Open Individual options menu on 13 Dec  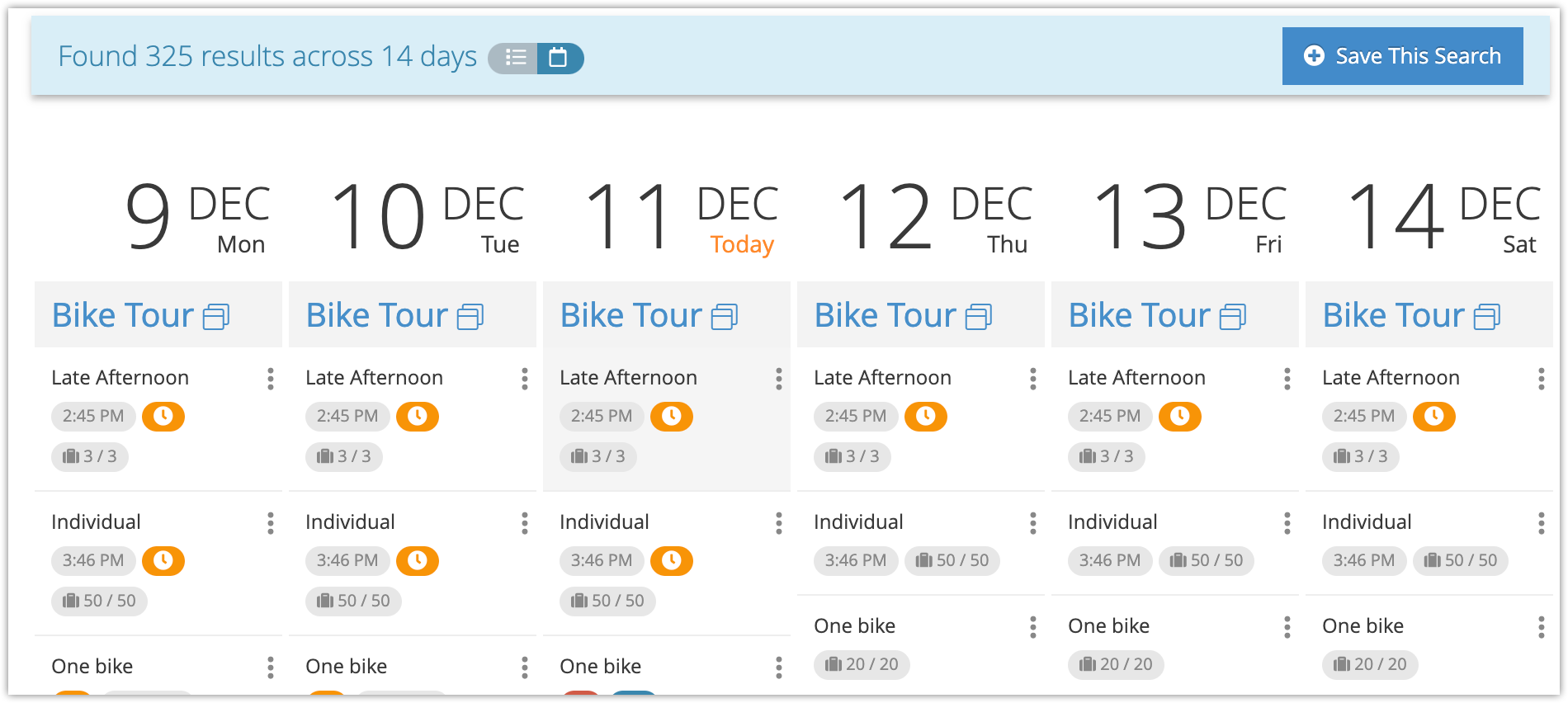[1287, 523]
